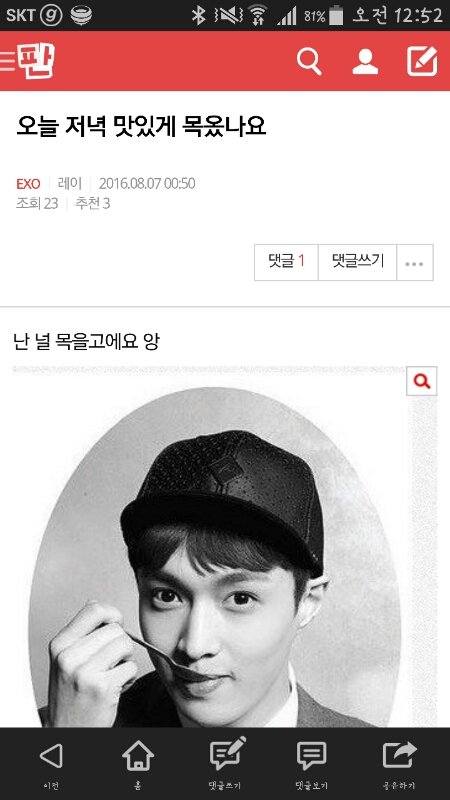Go to home via house icon
Viewport: 450px width, 800px height.
(x=138, y=764)
